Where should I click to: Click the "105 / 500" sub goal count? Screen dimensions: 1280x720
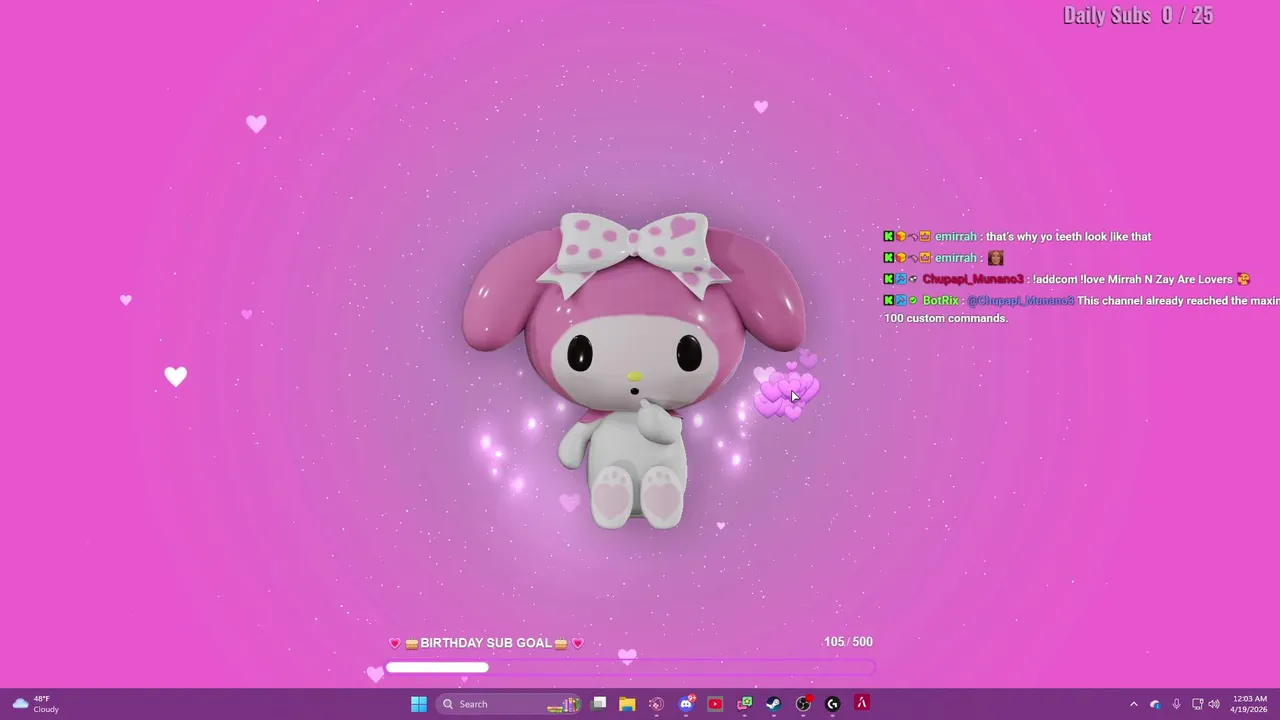point(848,642)
